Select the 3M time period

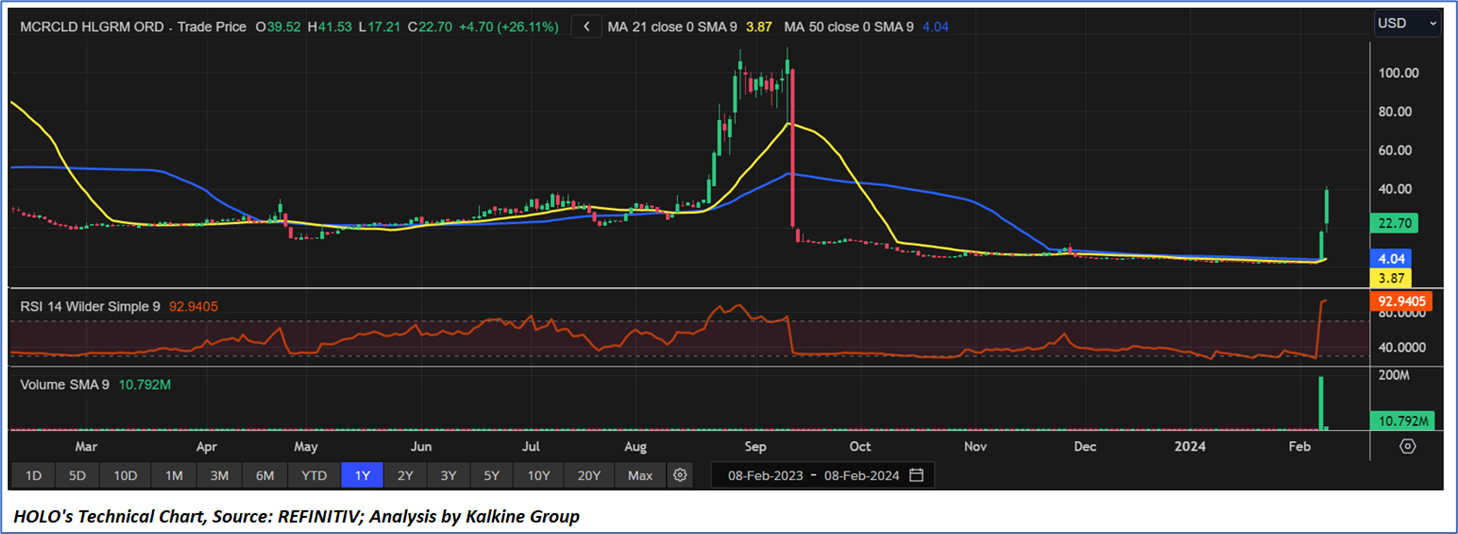[219, 475]
